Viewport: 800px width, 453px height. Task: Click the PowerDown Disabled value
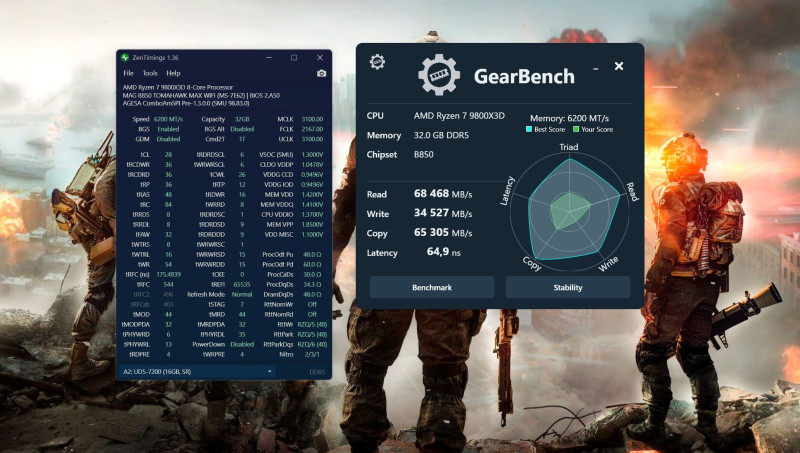[242, 344]
